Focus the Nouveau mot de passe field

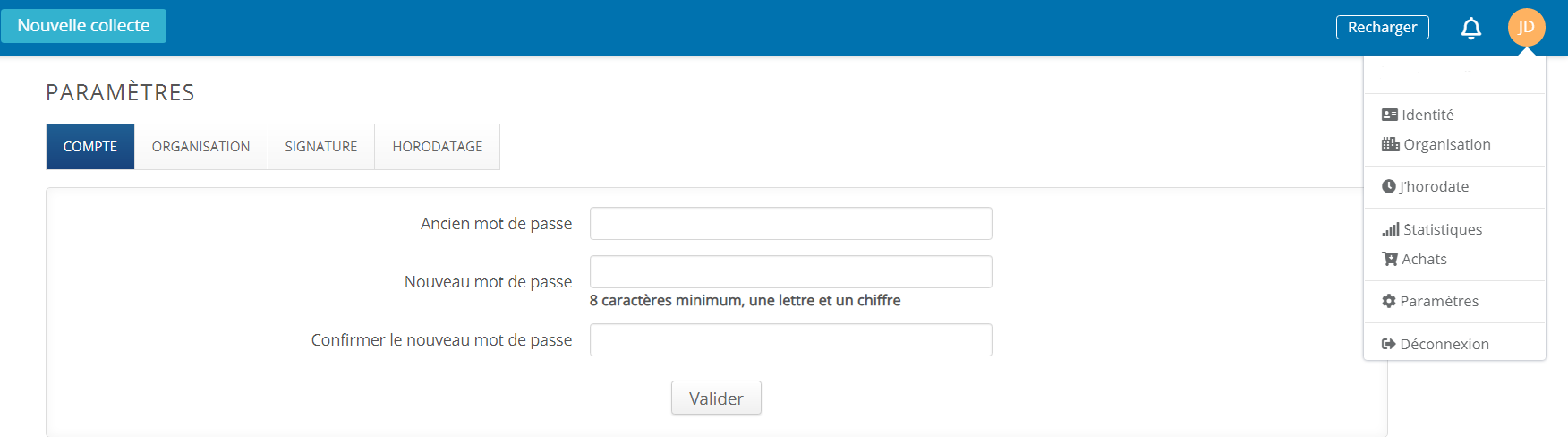coord(790,272)
